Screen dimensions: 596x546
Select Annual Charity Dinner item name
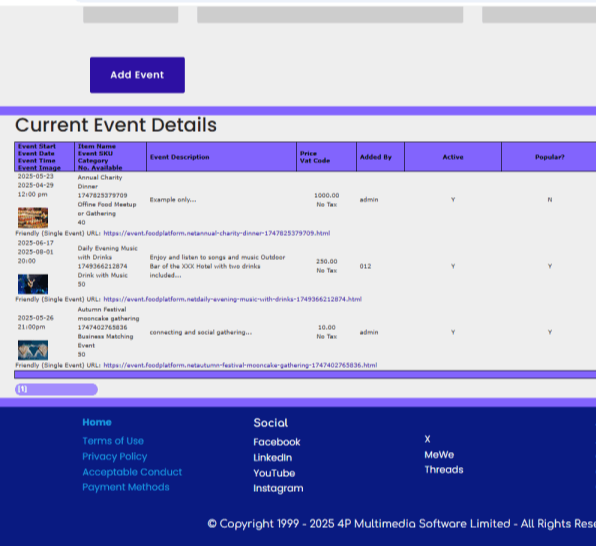(100, 182)
